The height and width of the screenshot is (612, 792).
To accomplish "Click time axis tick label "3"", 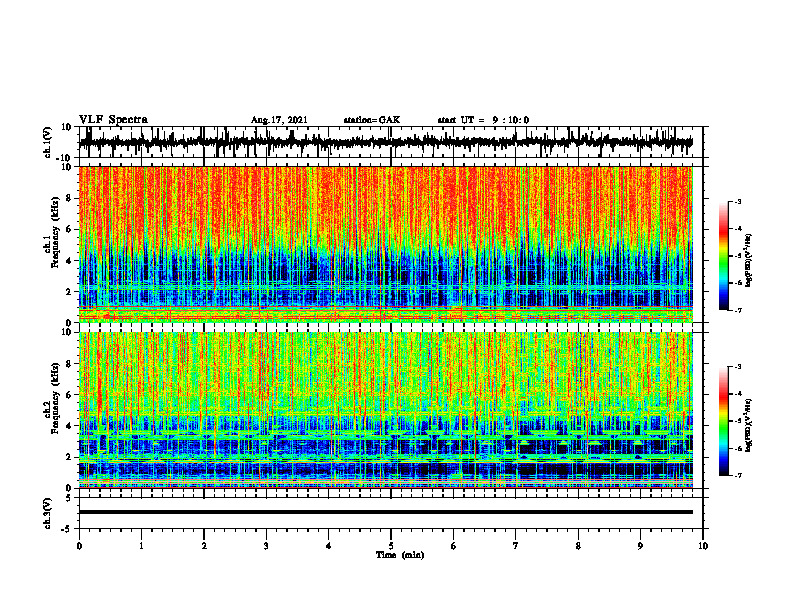I will pos(266,546).
